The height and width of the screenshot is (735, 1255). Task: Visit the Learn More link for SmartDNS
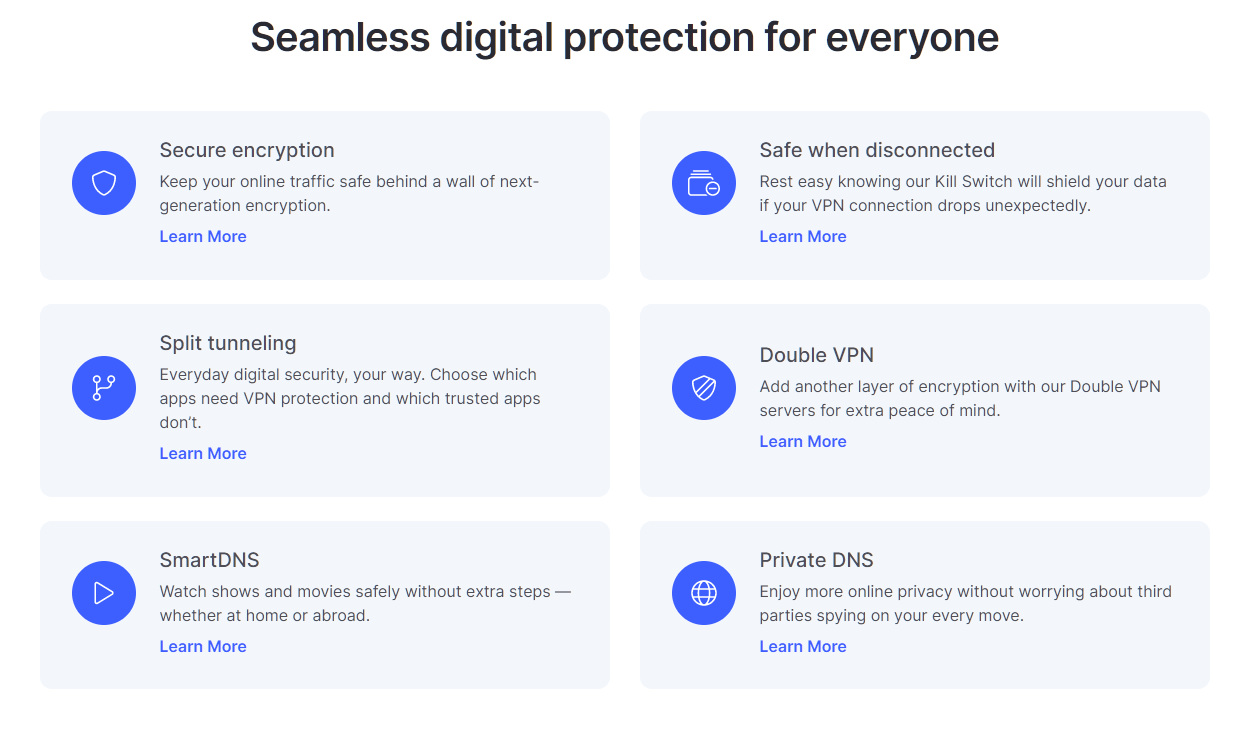click(203, 647)
